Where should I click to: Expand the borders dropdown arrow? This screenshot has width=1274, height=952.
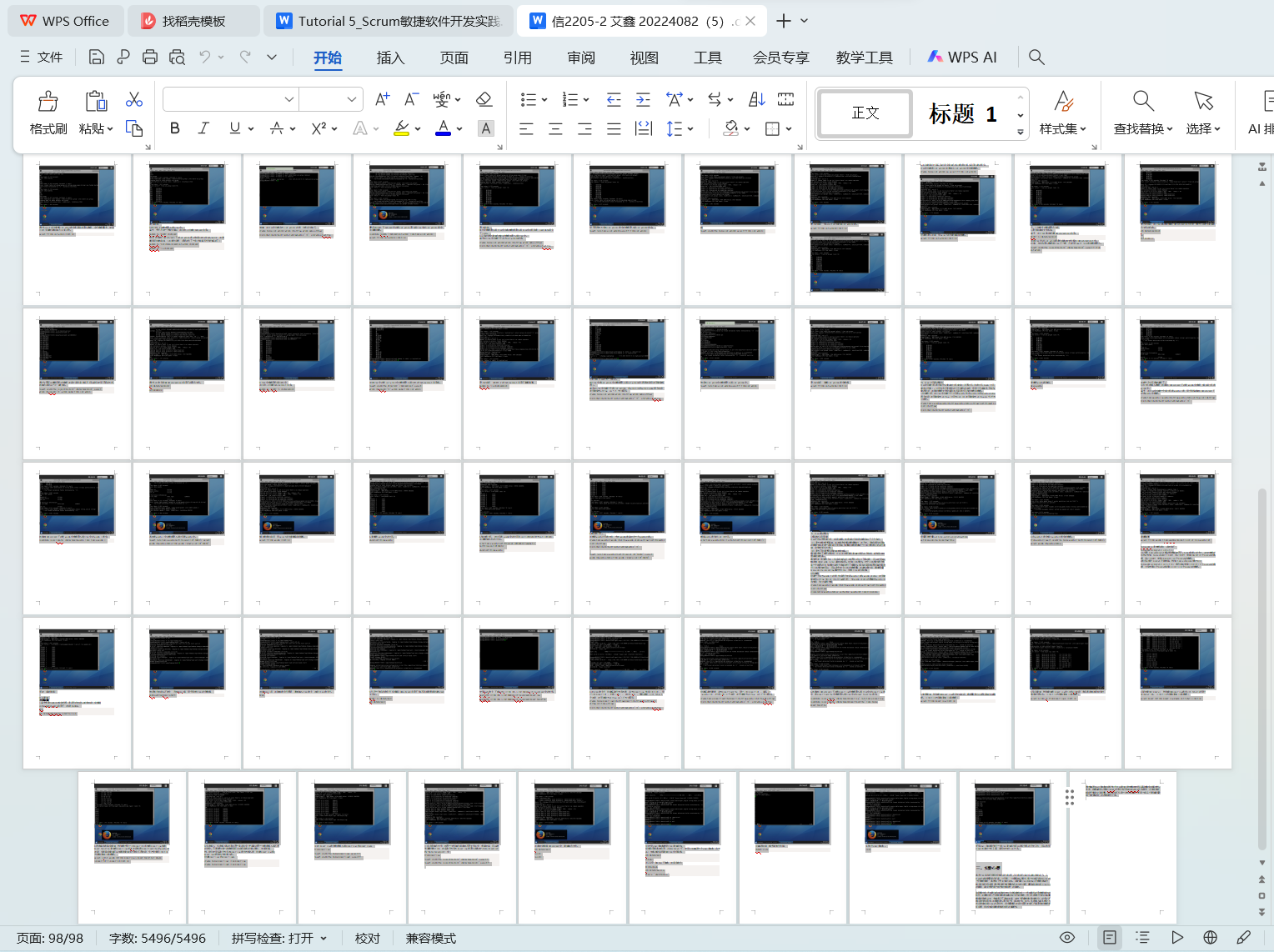coord(789,129)
